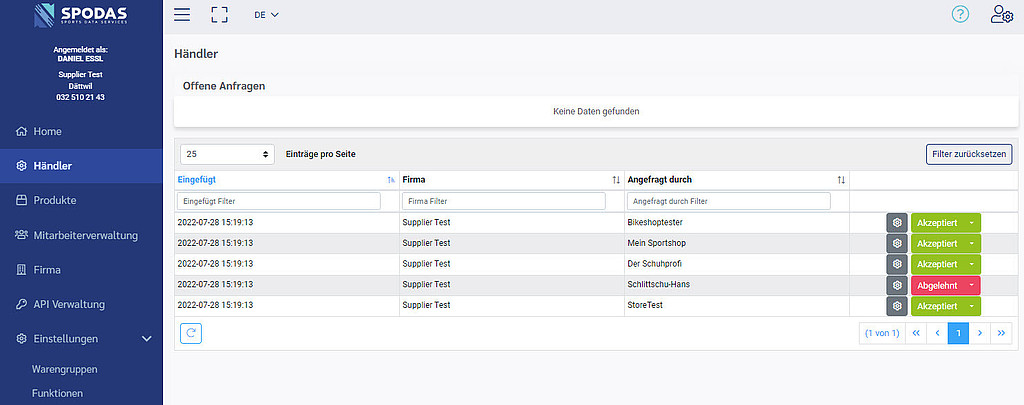Open API Verwaltung menu item
This screenshot has height=405, width=1024.
pyautogui.click(x=68, y=304)
